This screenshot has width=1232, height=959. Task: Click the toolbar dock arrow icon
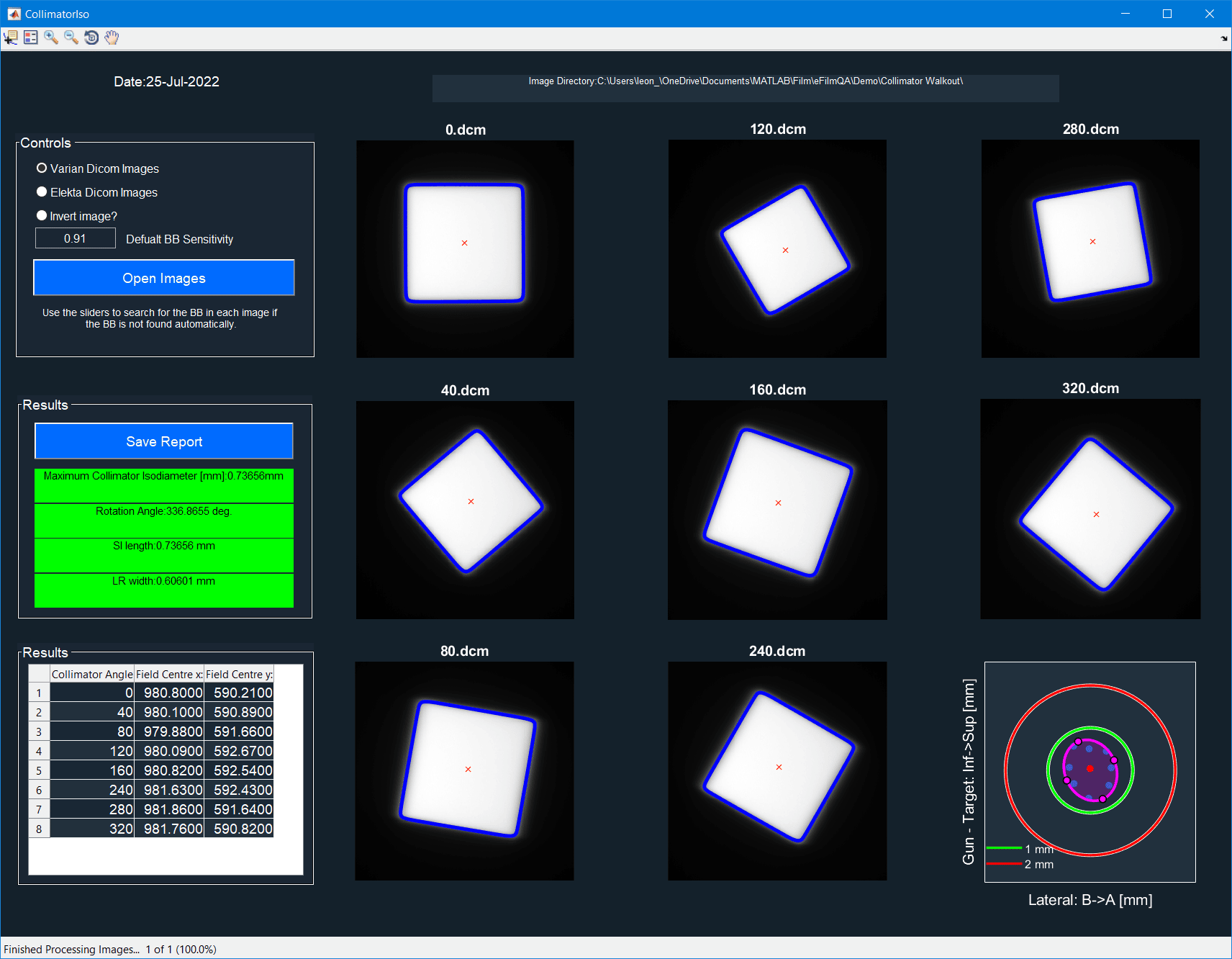(1223, 39)
